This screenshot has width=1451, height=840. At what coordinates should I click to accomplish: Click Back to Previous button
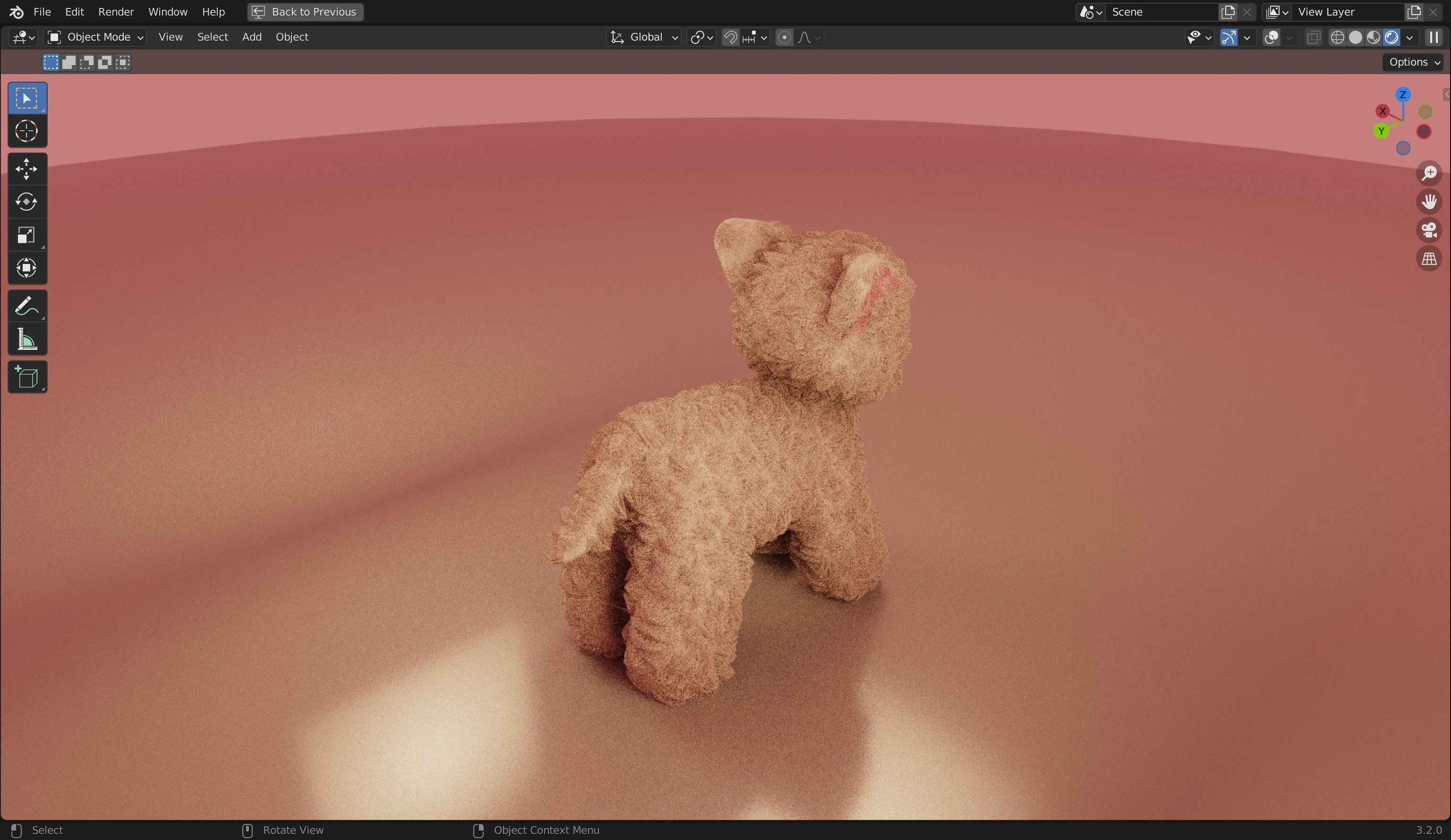[x=305, y=12]
